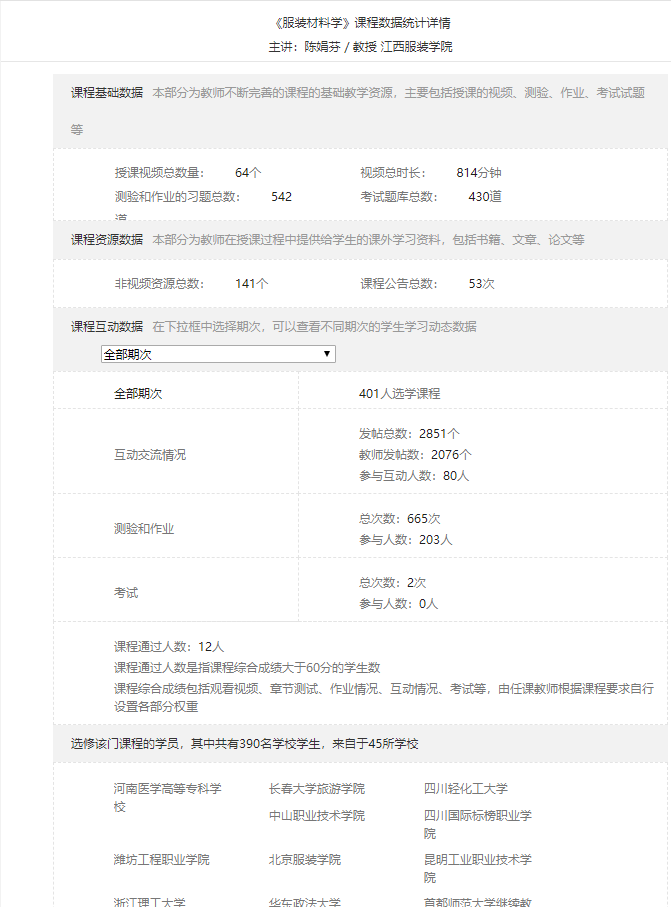Image resolution: width=671 pixels, height=907 pixels.
Task: Select the 互动交流情况 row label
Action: (x=150, y=455)
